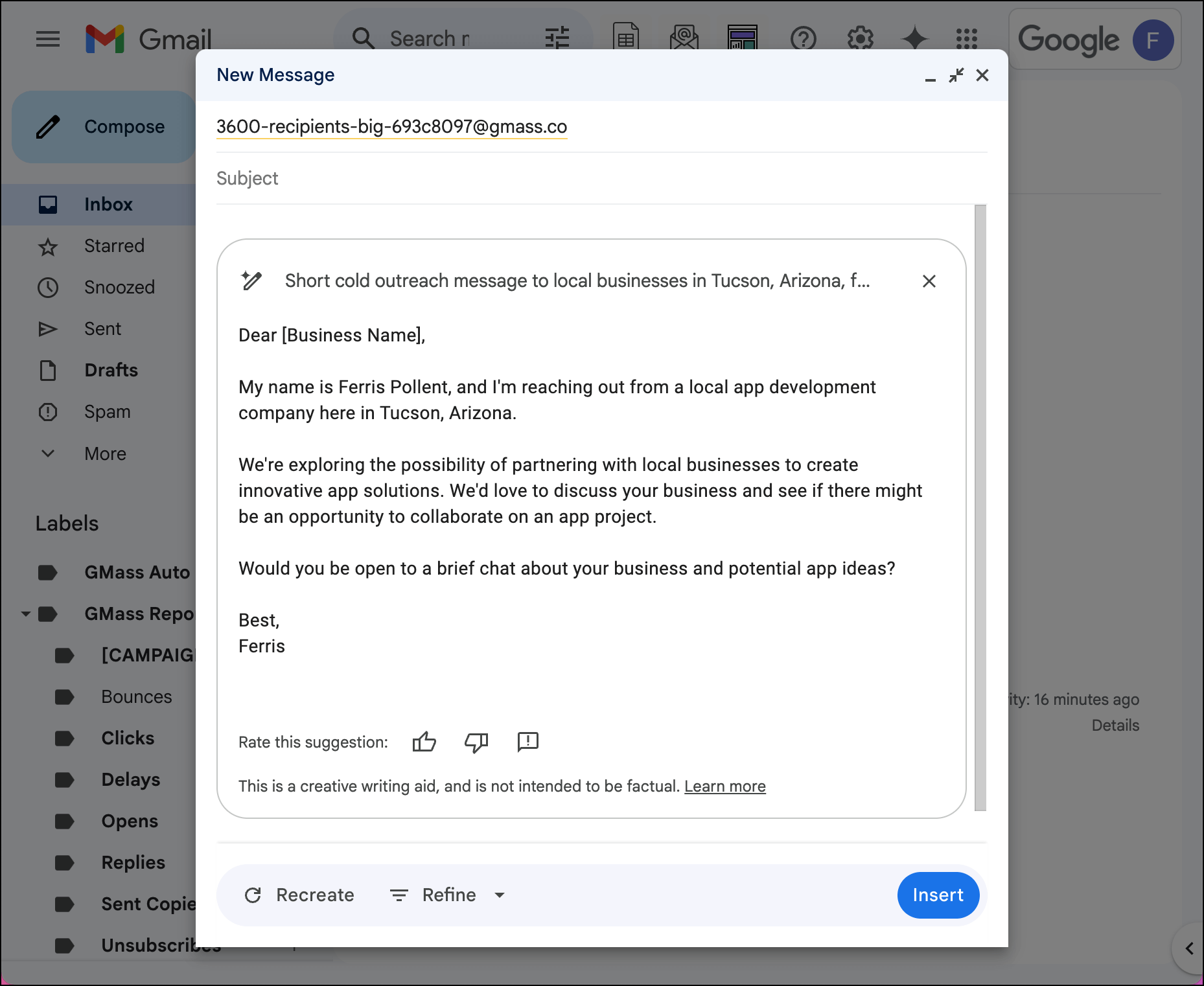The image size is (1204, 986).
Task: Open the CAMPAIGNS label
Action: (148, 656)
